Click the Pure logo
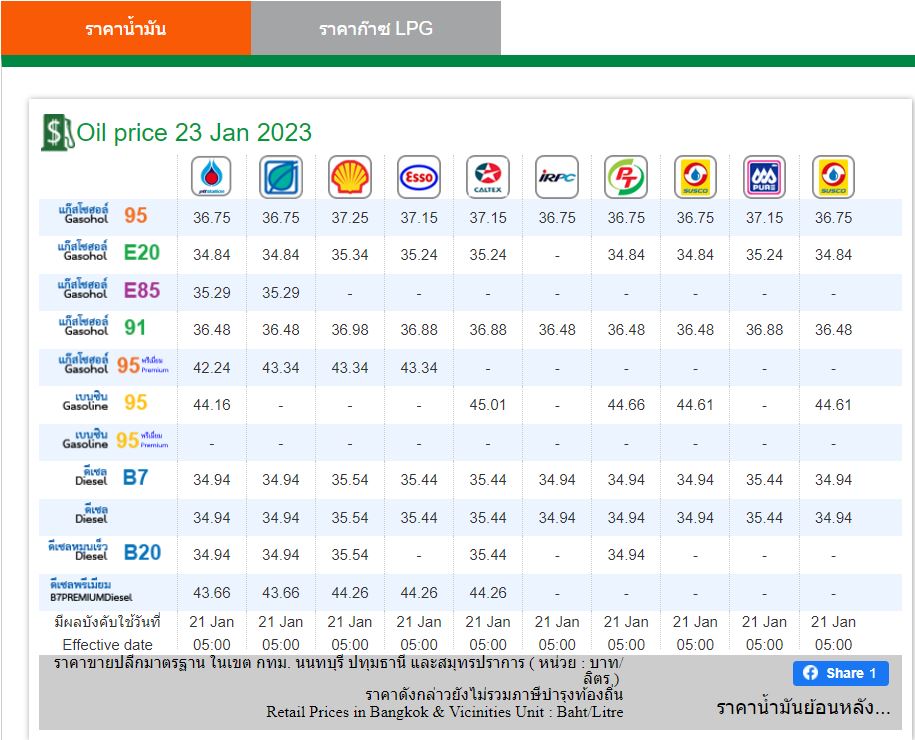915x740 pixels. [764, 177]
